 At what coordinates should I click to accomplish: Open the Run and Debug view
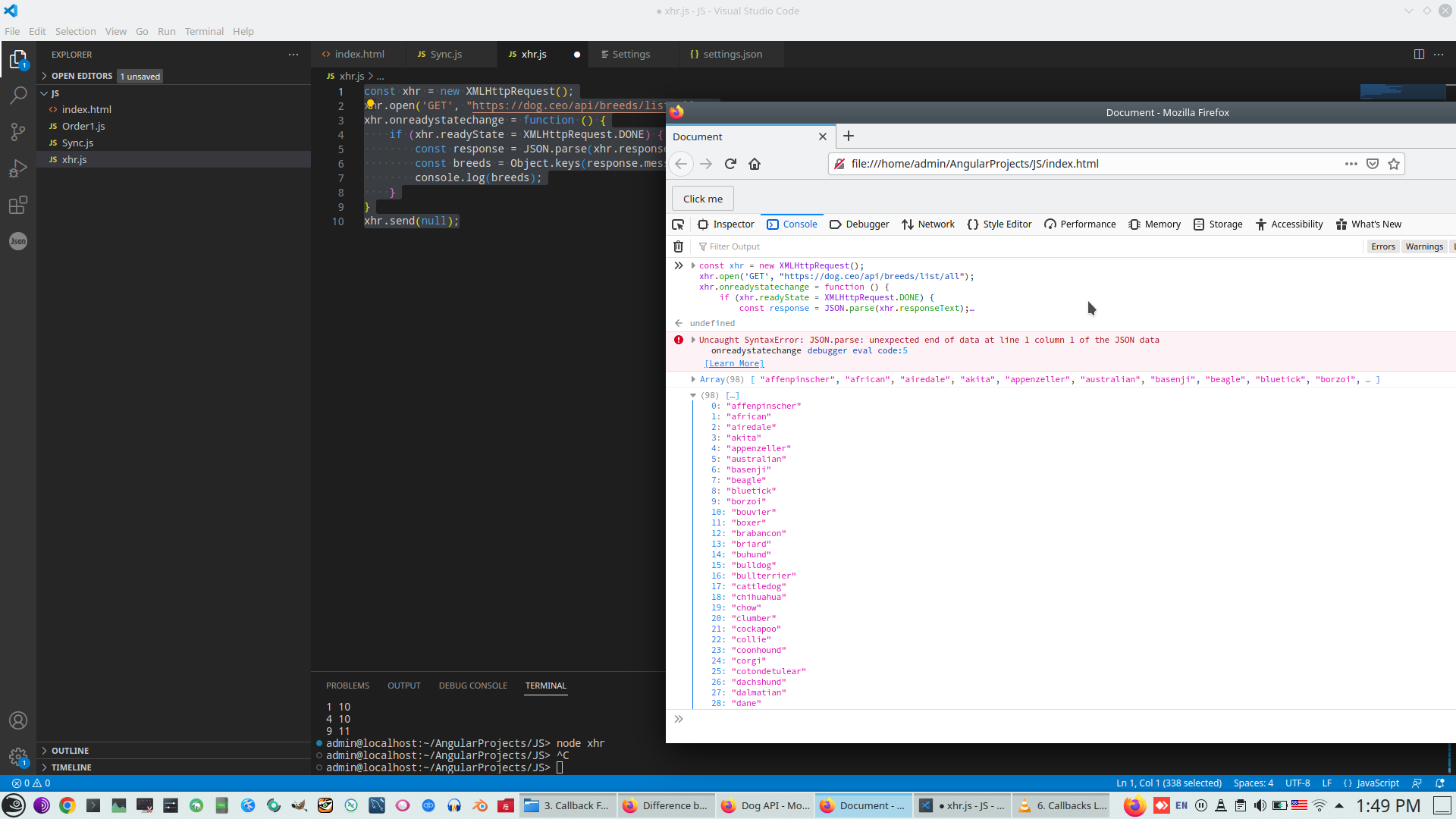tap(18, 168)
